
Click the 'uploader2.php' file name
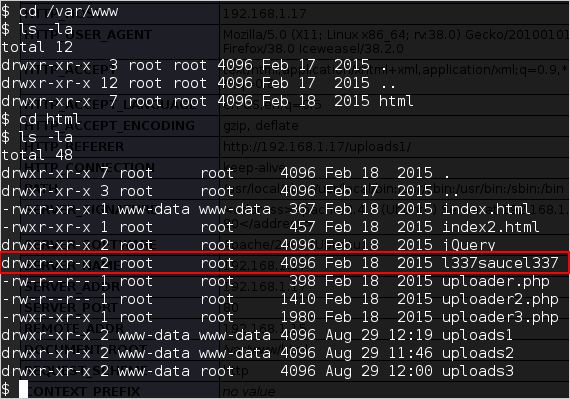tap(500, 299)
